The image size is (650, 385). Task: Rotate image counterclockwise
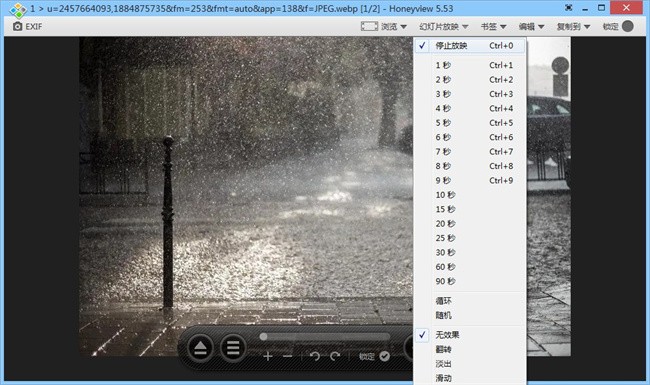tap(315, 356)
